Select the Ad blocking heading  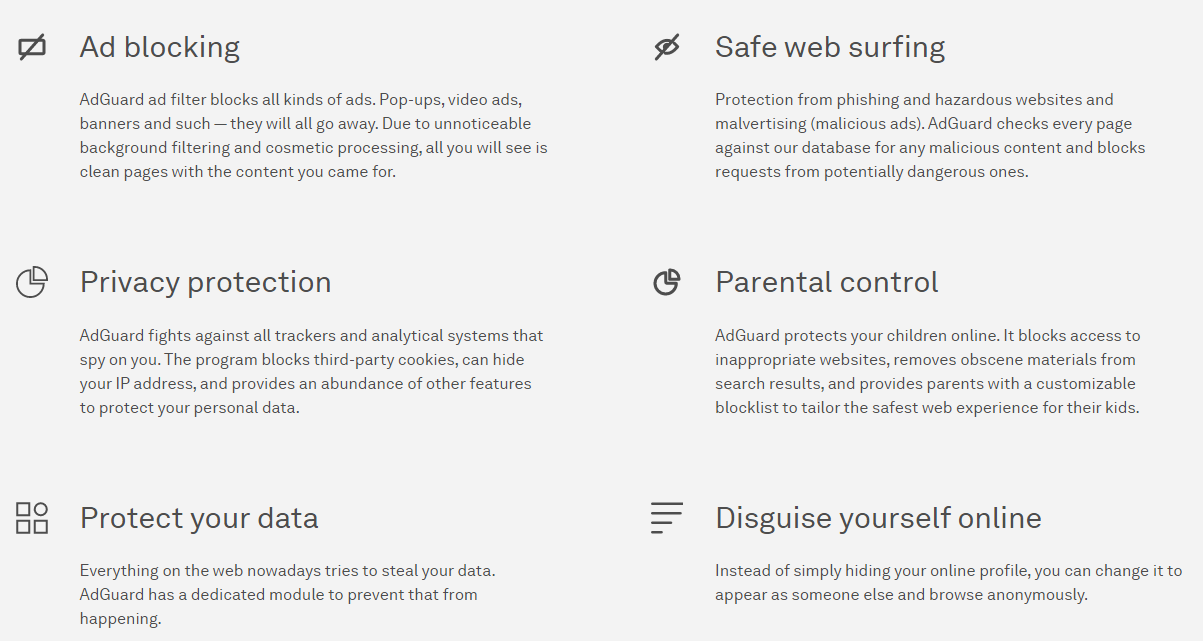(160, 47)
